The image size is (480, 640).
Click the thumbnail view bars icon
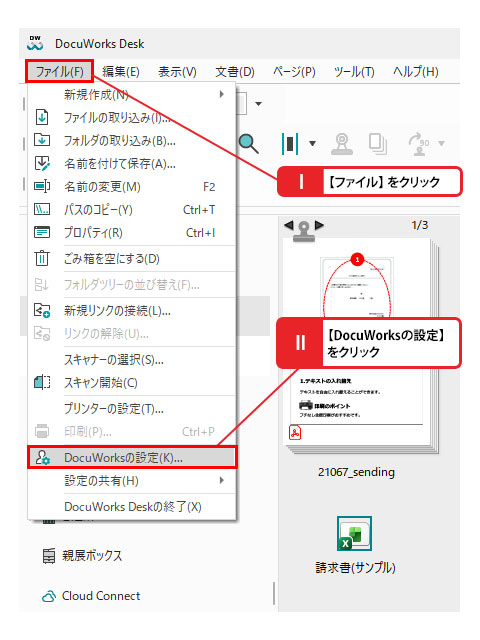[290, 143]
